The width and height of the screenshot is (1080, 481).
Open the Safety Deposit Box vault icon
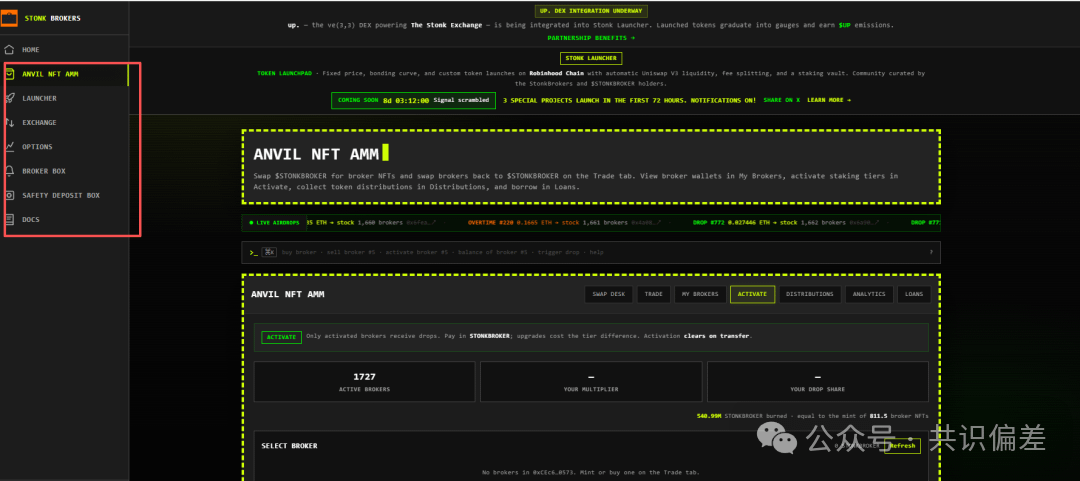click(9, 196)
